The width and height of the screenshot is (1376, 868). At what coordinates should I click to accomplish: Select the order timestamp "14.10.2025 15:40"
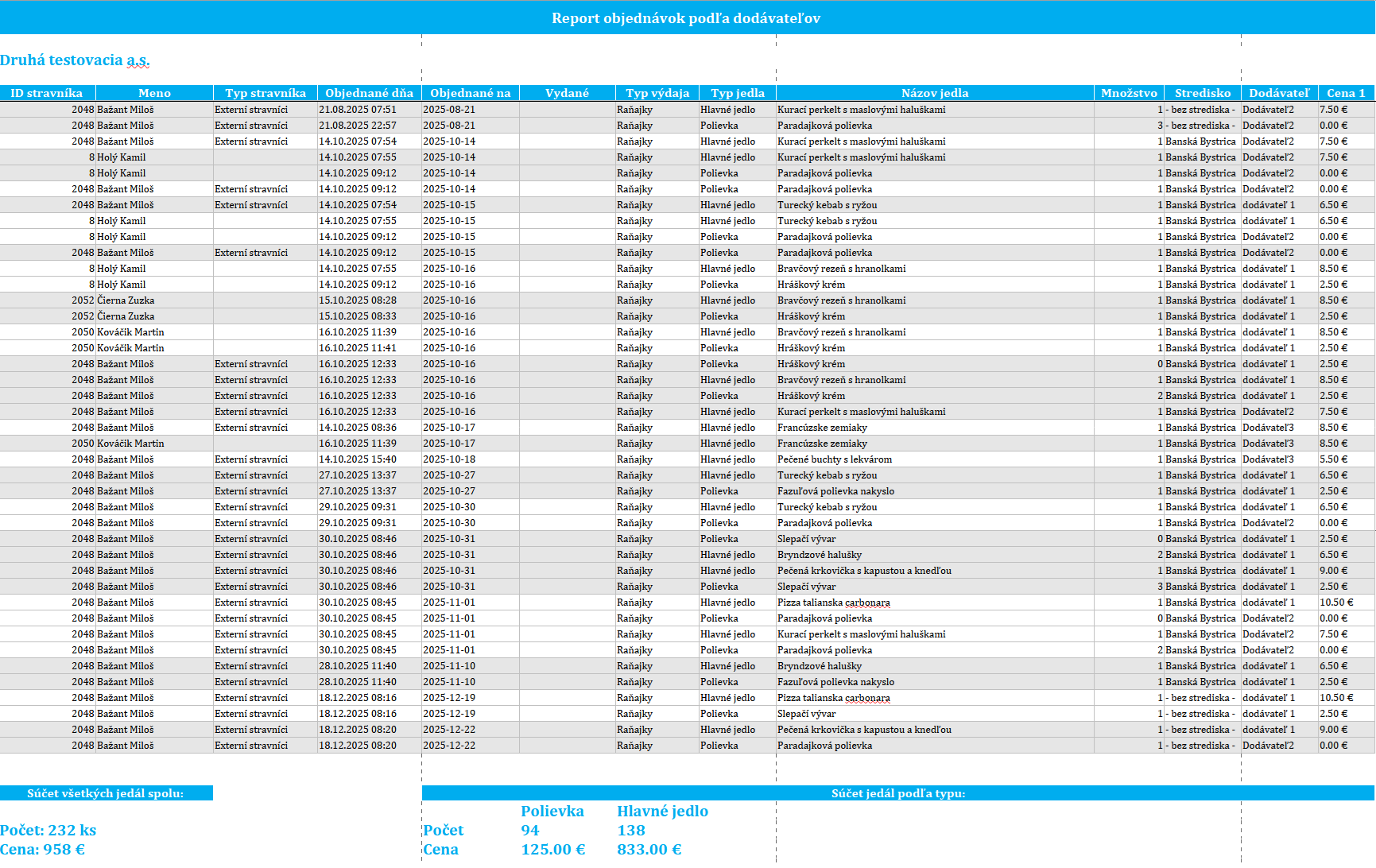point(358,459)
